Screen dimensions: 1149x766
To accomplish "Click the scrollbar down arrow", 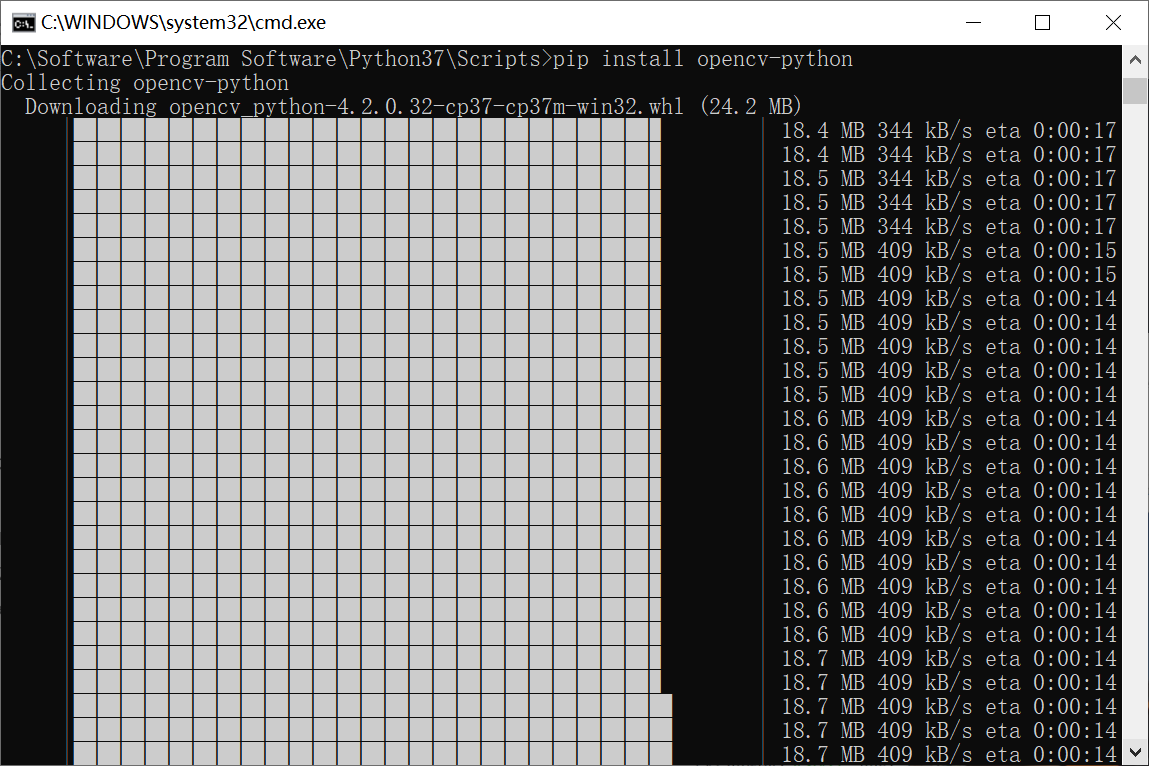I will click(1135, 752).
